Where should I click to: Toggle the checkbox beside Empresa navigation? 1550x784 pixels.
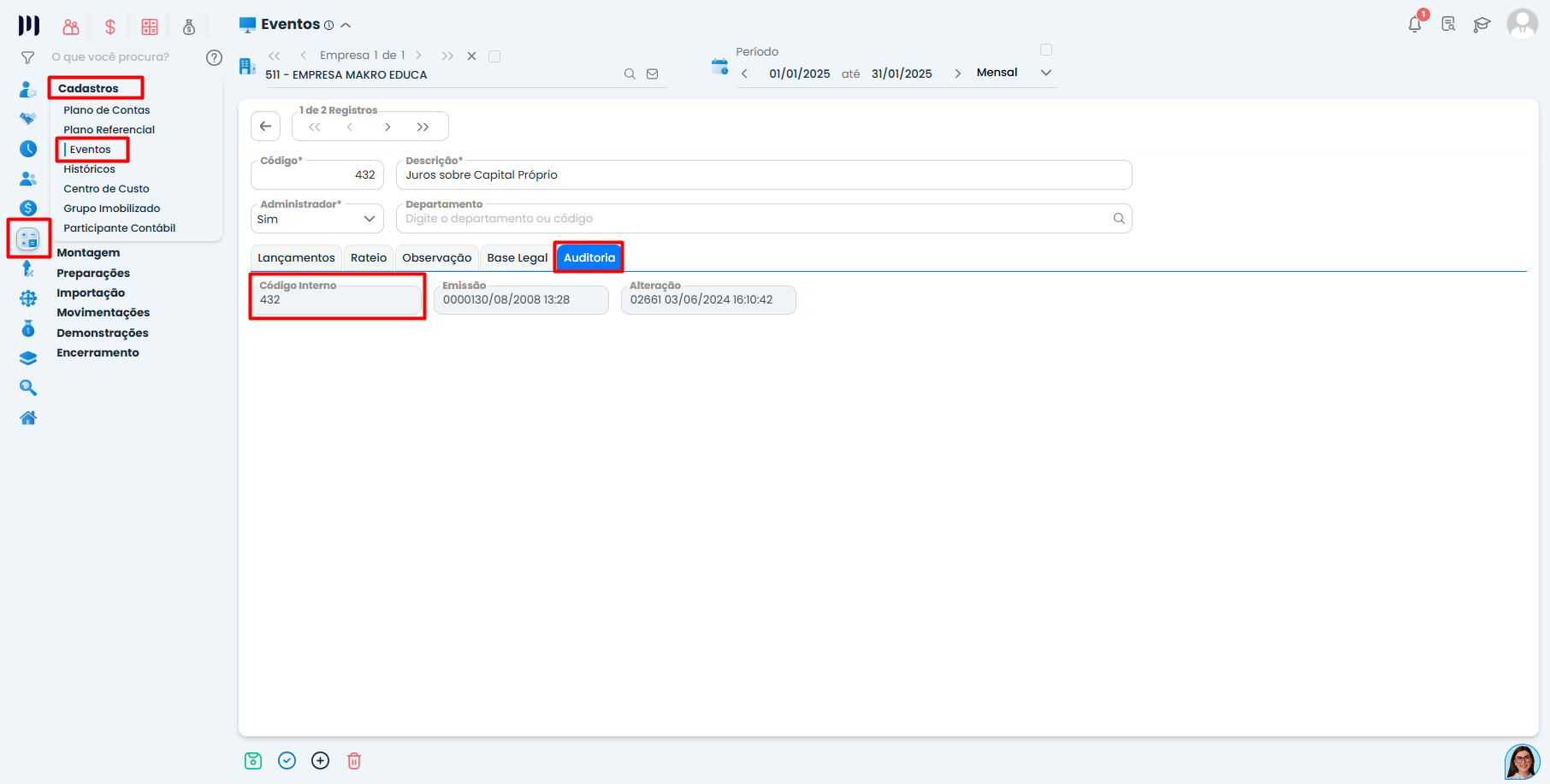[x=494, y=56]
